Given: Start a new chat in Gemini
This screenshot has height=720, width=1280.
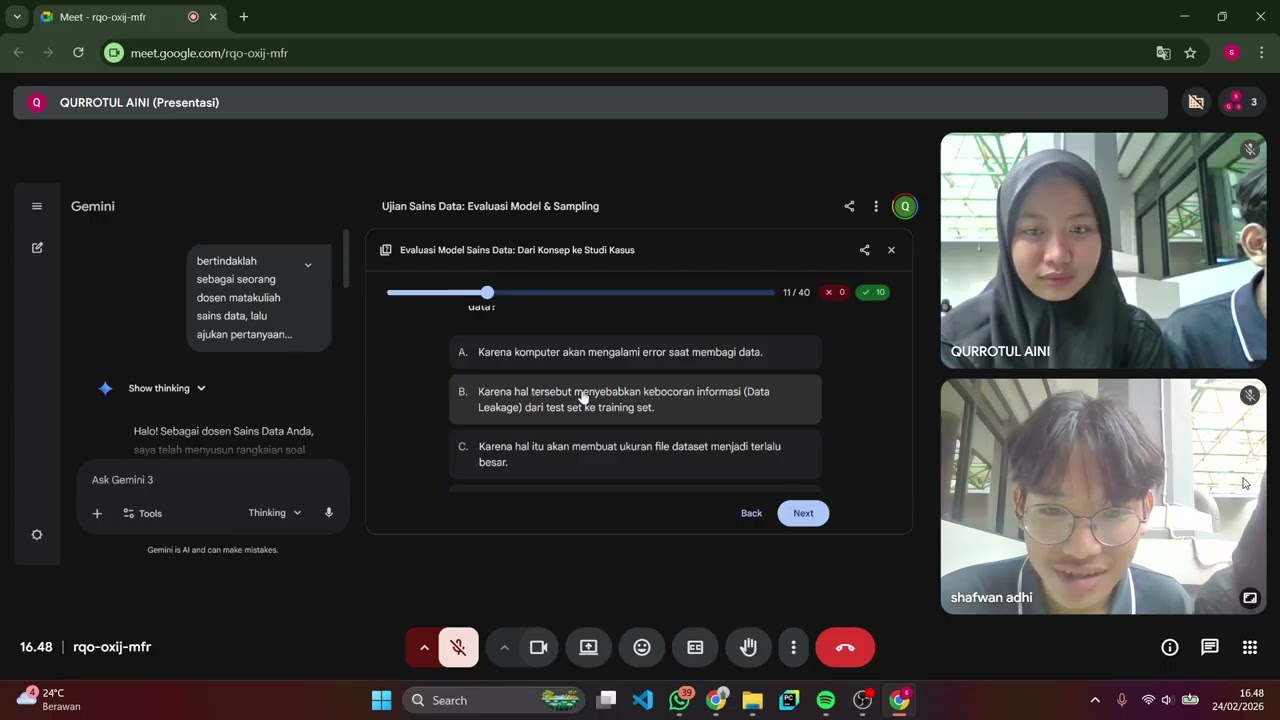Looking at the screenshot, I should (x=37, y=247).
